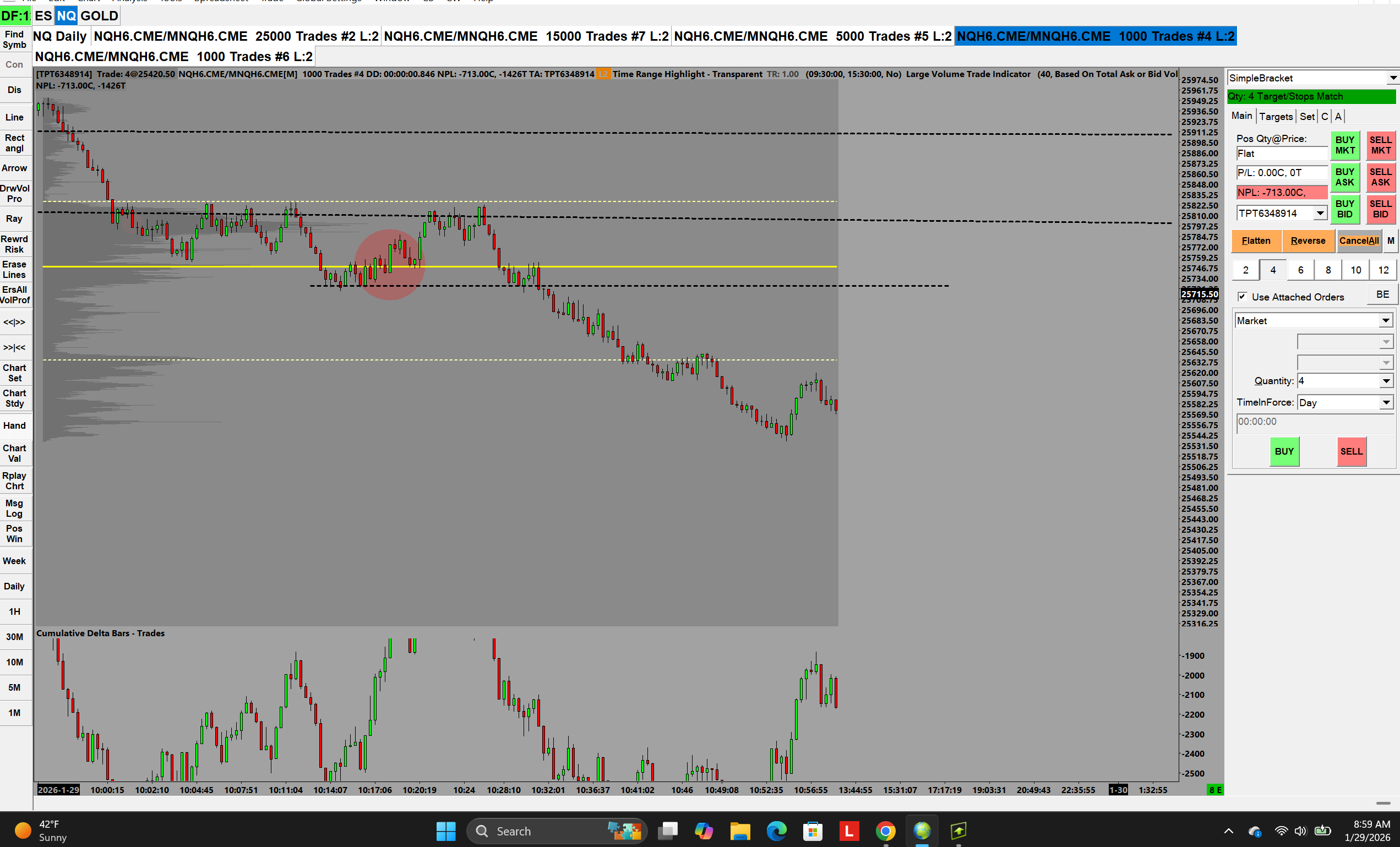
Task: Click the Line drawing tool
Action: [x=15, y=118]
